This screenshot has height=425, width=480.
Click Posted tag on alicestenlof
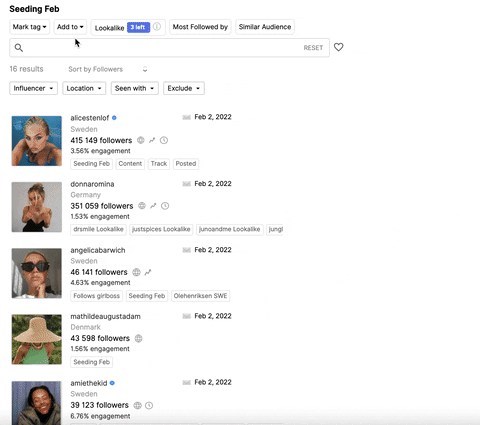[186, 164]
